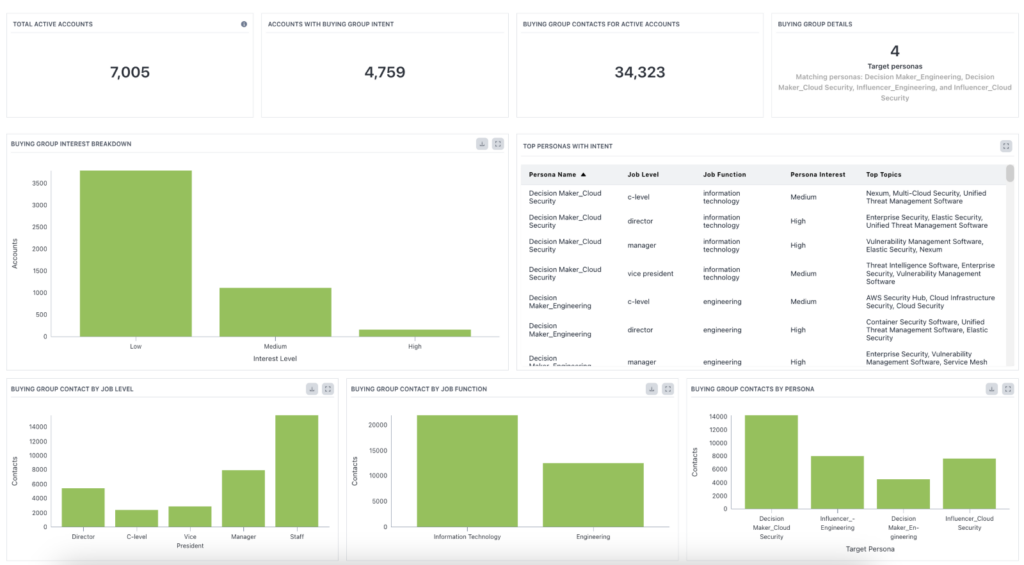
Task: Expand Top Personas With Intent table fullscreen
Action: coord(1006,146)
